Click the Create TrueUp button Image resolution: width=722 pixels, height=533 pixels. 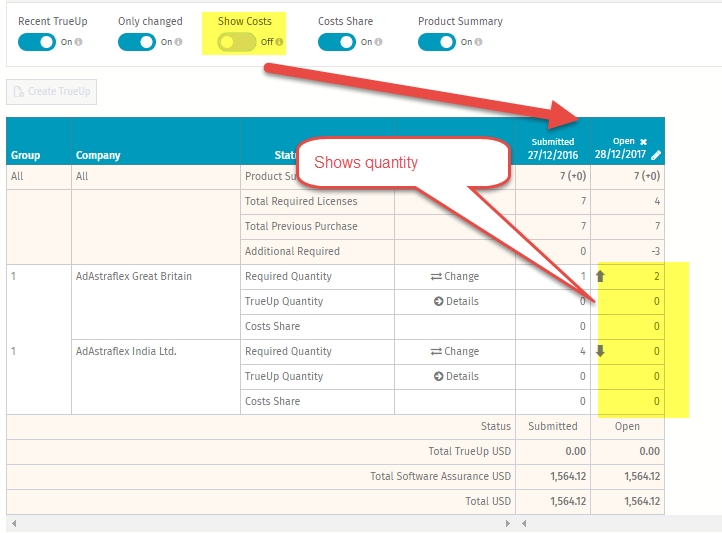52,92
